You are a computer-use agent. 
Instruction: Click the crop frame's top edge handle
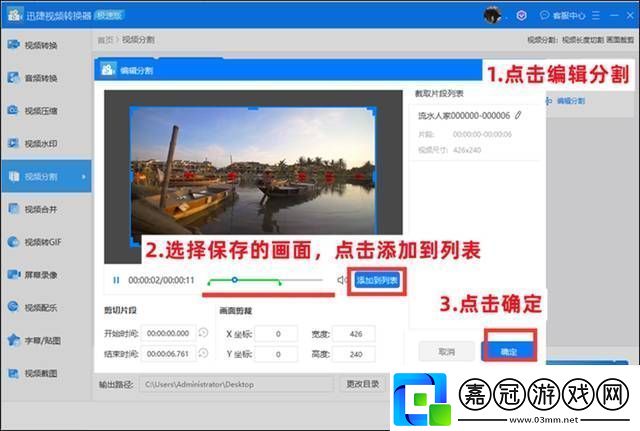(x=253, y=108)
